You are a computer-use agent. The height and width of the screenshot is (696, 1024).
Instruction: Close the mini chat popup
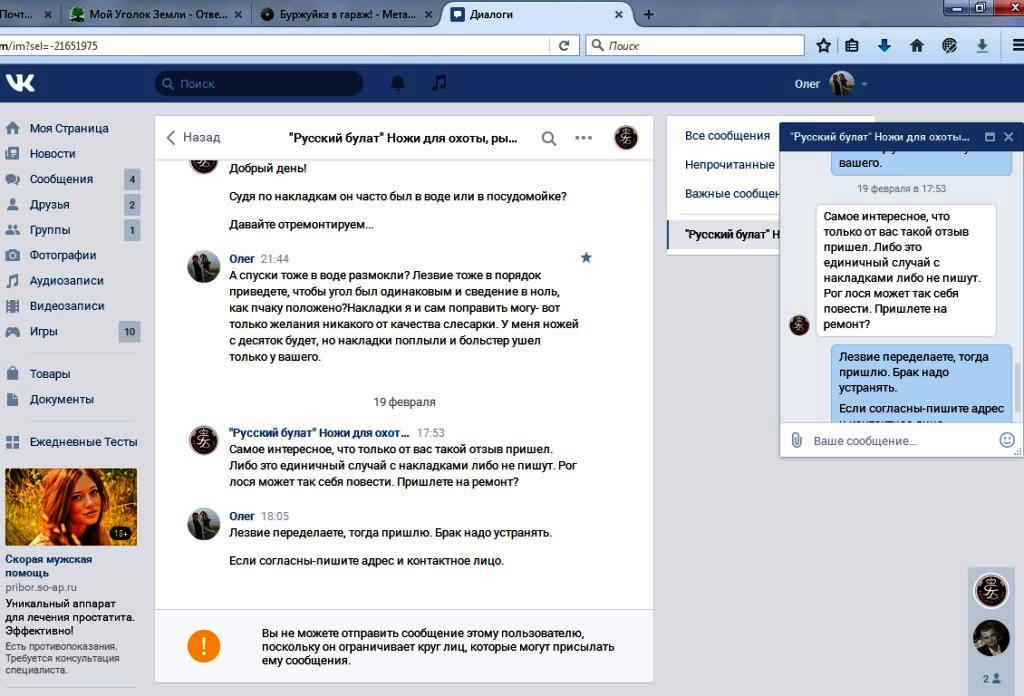click(1008, 137)
